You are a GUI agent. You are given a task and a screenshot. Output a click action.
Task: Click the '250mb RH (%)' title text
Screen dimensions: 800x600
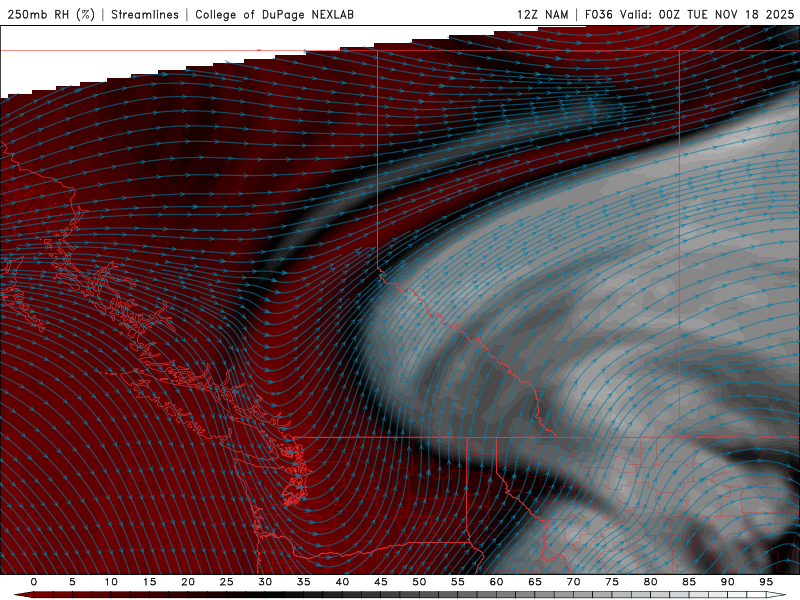(x=51, y=14)
